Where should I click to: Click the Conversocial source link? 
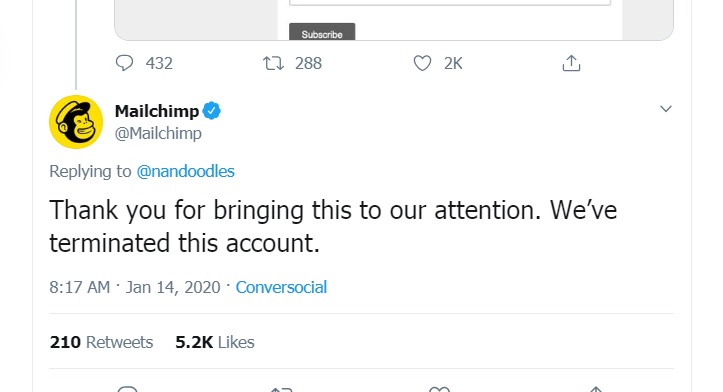281,287
